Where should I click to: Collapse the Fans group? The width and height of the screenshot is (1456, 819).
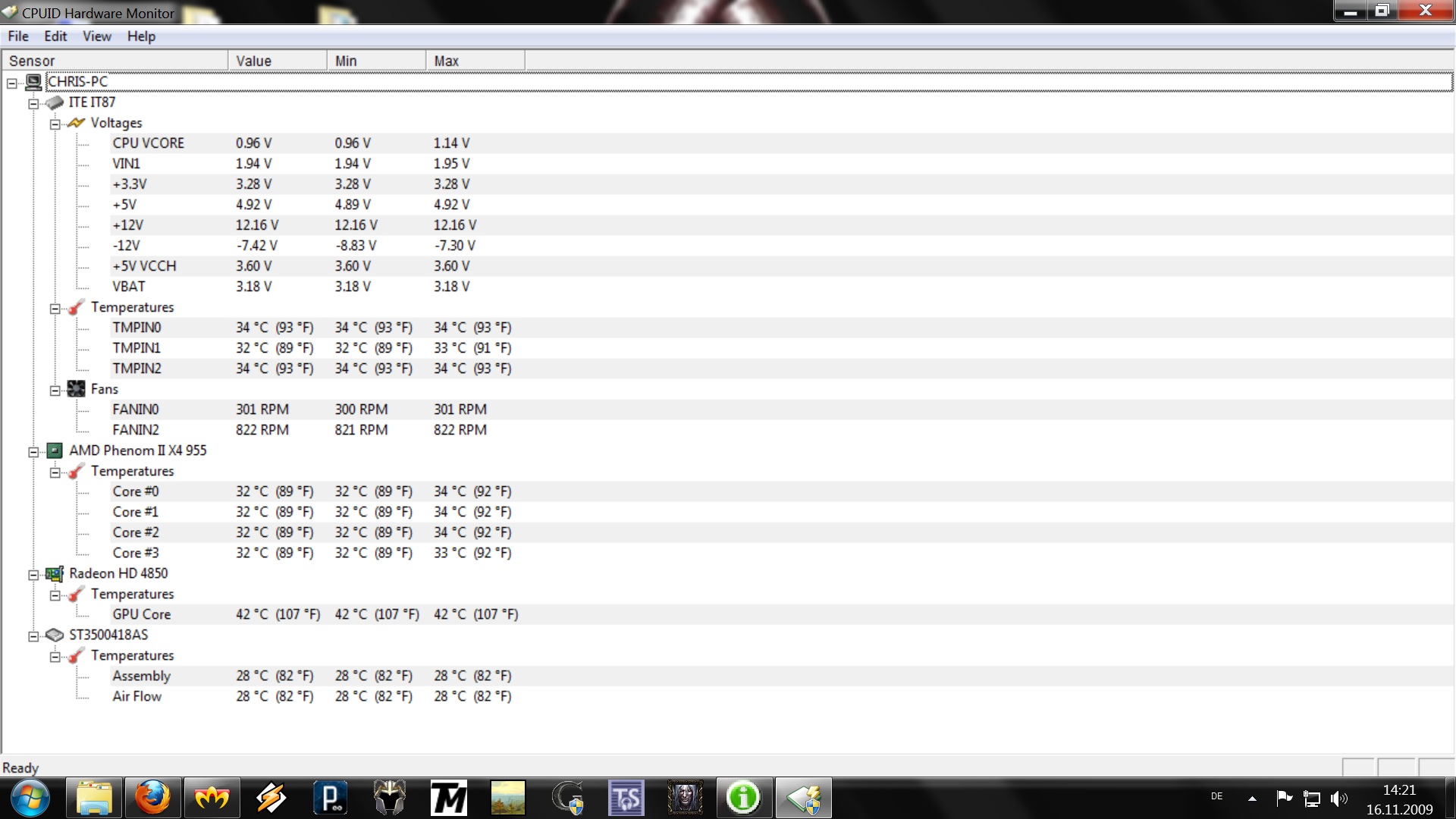[x=55, y=390]
